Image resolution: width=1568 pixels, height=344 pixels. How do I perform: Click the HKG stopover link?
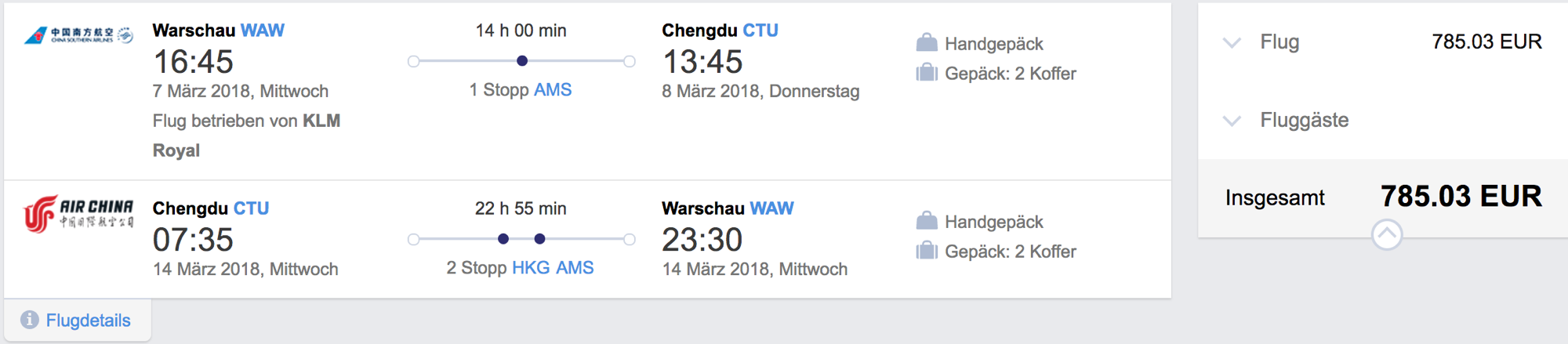pos(531,268)
